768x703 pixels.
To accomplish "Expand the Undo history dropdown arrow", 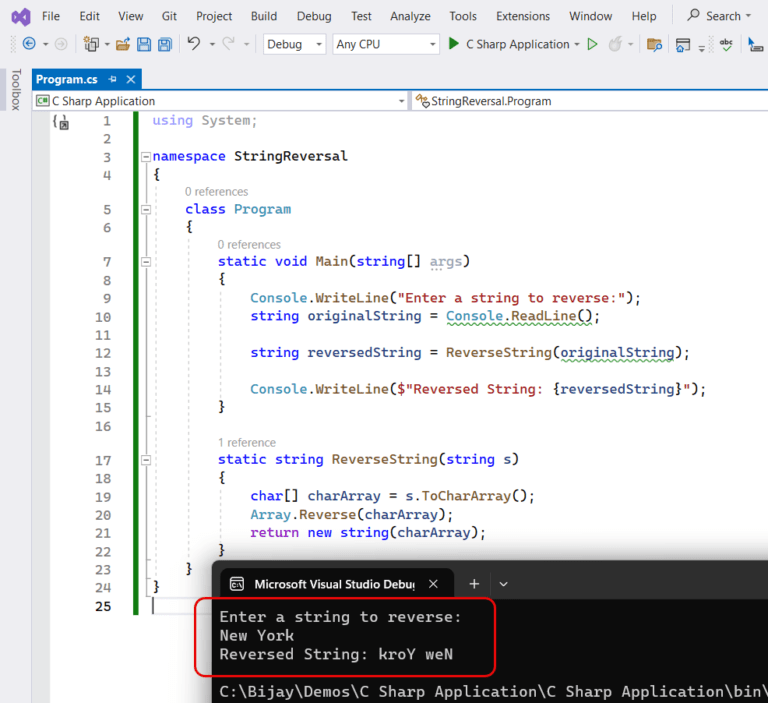I will 212,45.
